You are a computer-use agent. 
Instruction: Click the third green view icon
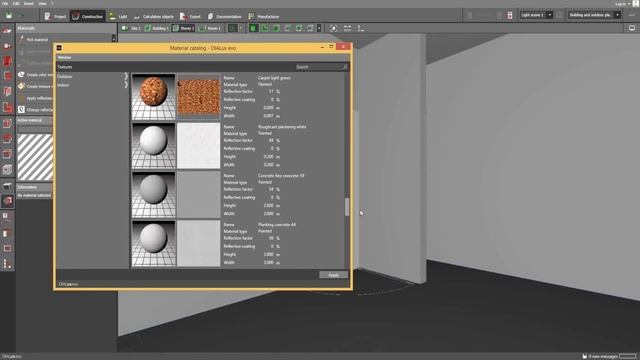276,28
